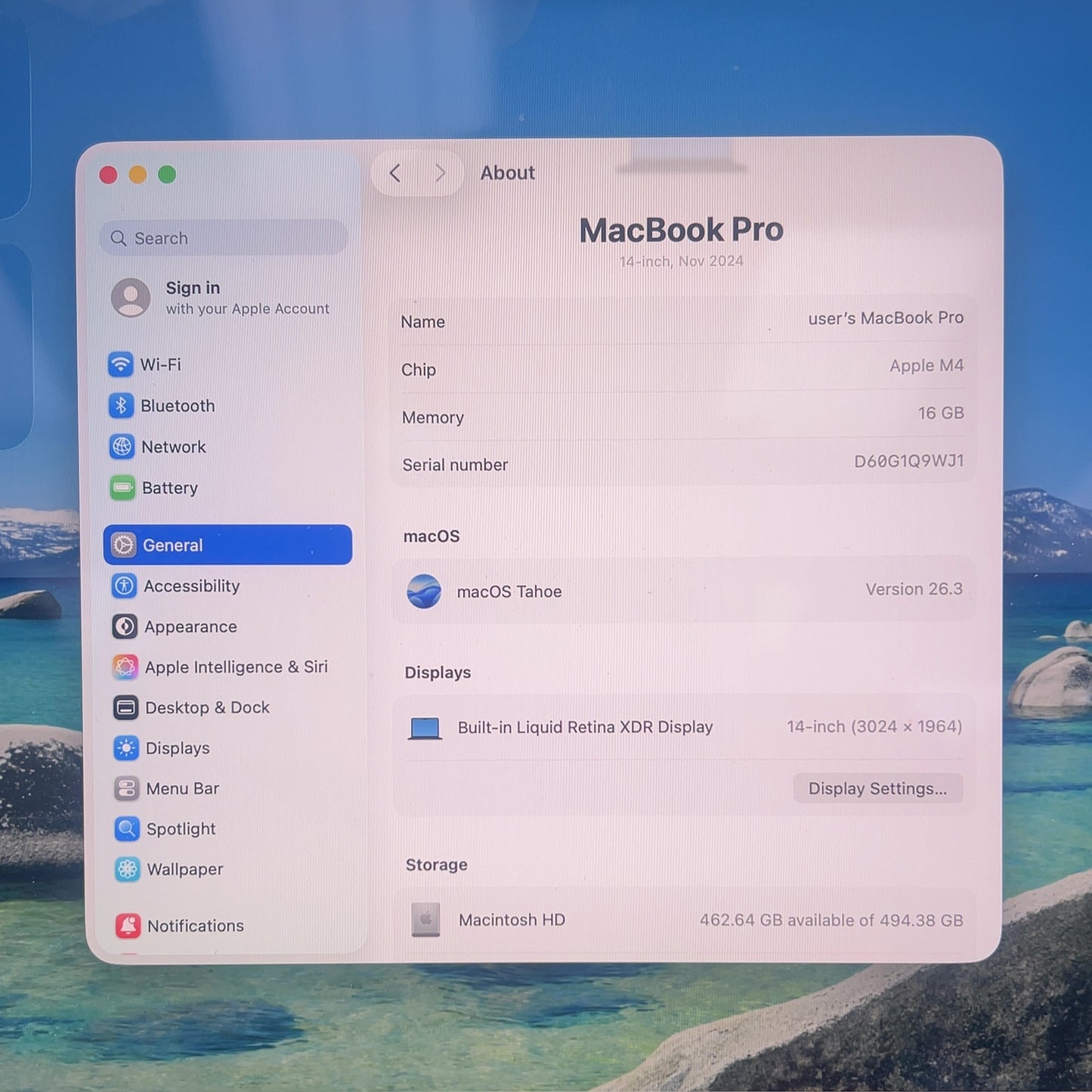Screen dimensions: 1092x1092
Task: Click the General gear icon
Action: coord(123,545)
